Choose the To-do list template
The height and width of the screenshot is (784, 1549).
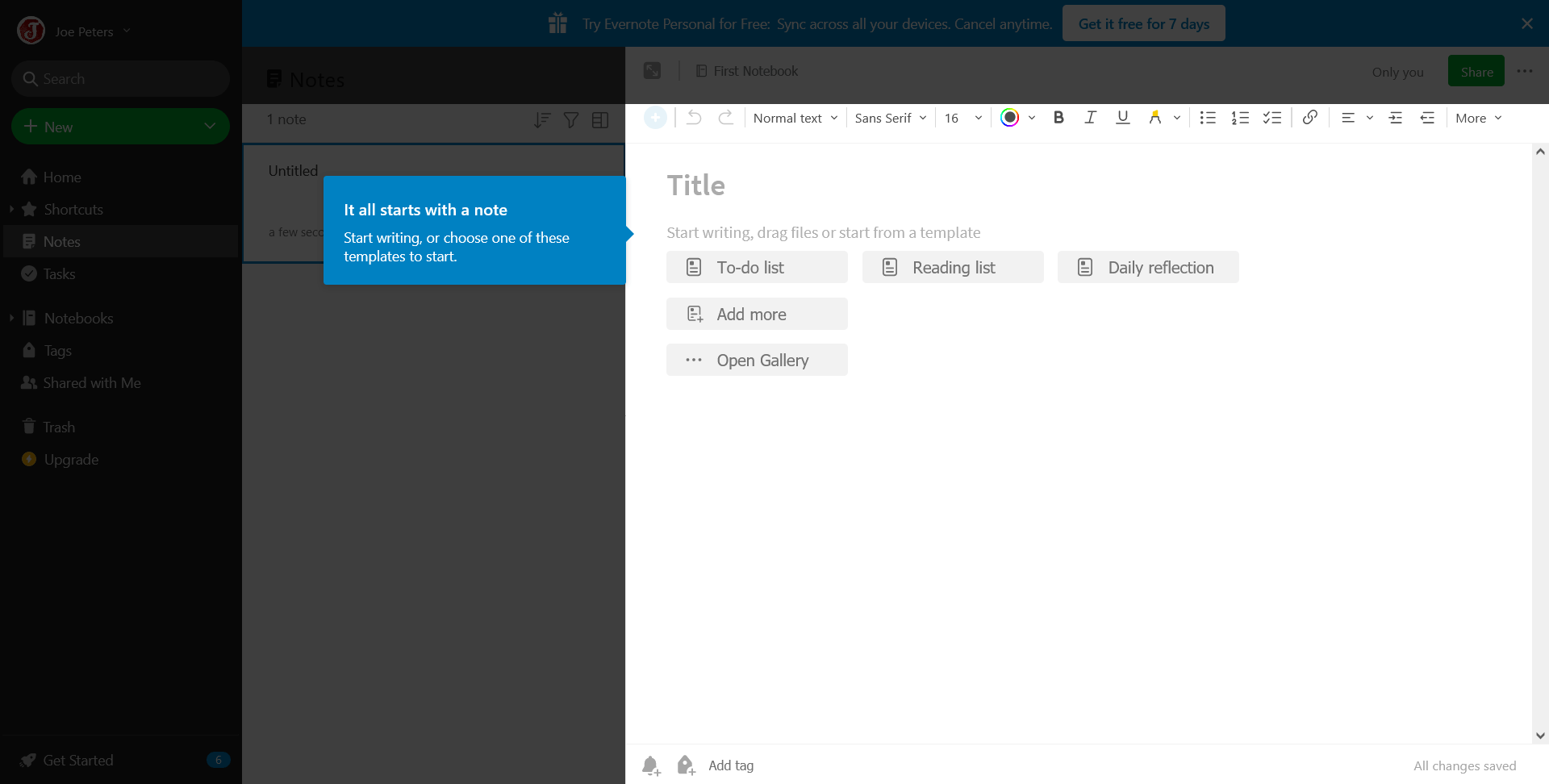click(757, 268)
